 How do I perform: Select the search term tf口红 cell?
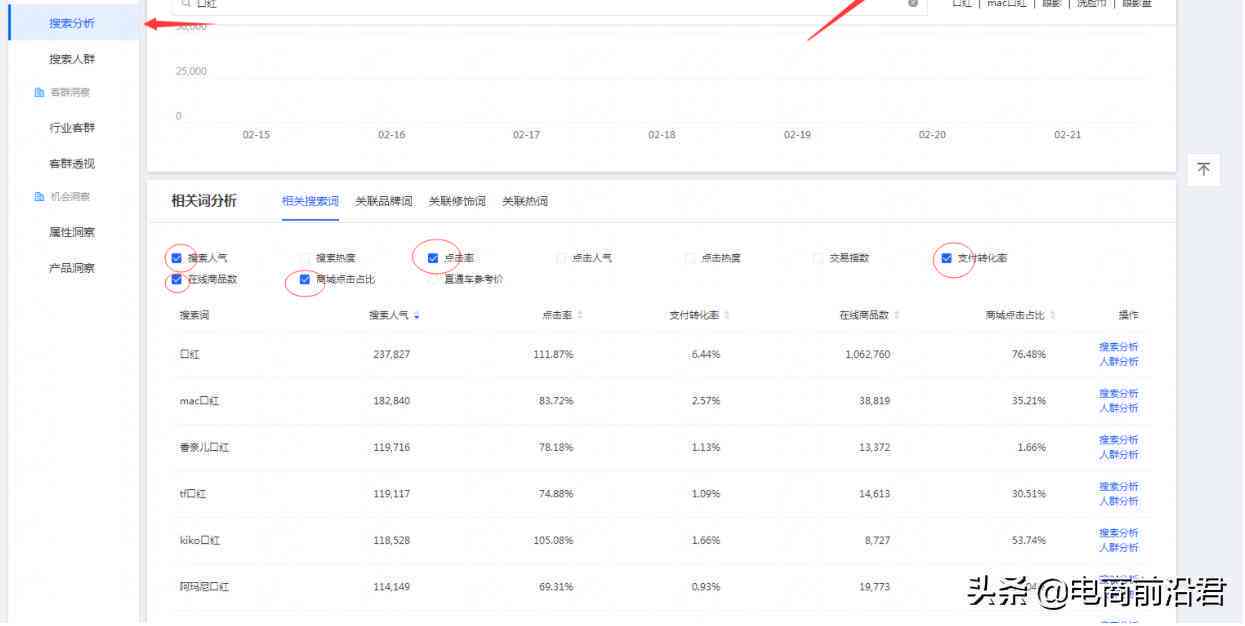(193, 494)
